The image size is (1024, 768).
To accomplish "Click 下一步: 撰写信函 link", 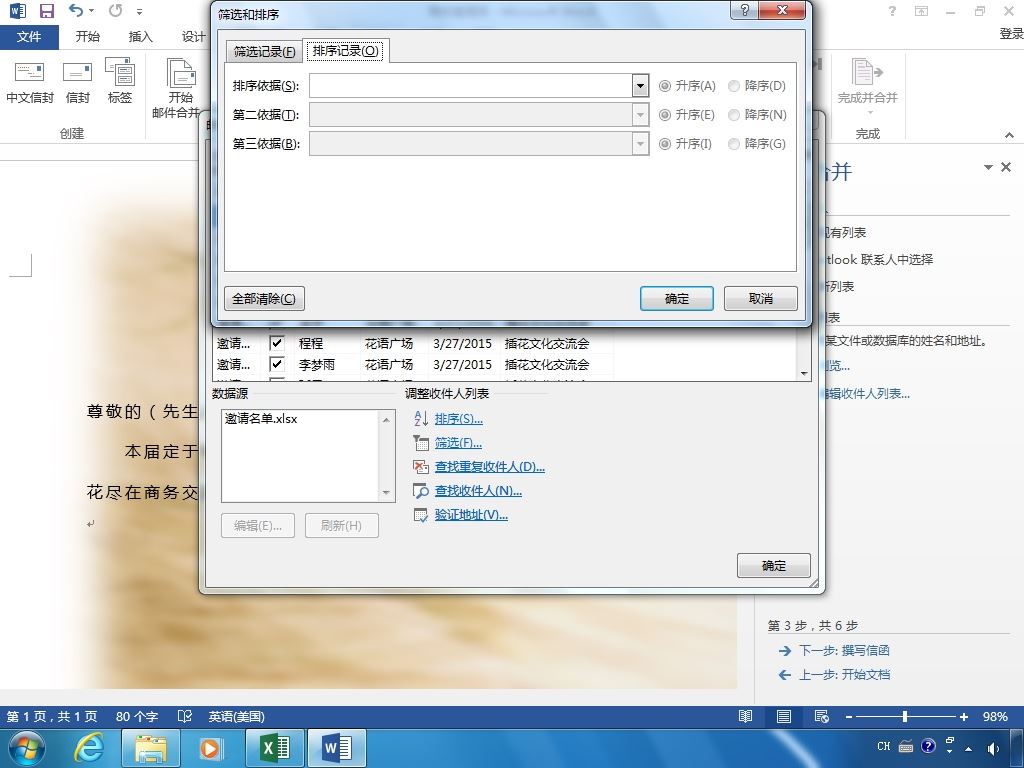I will pyautogui.click(x=844, y=650).
